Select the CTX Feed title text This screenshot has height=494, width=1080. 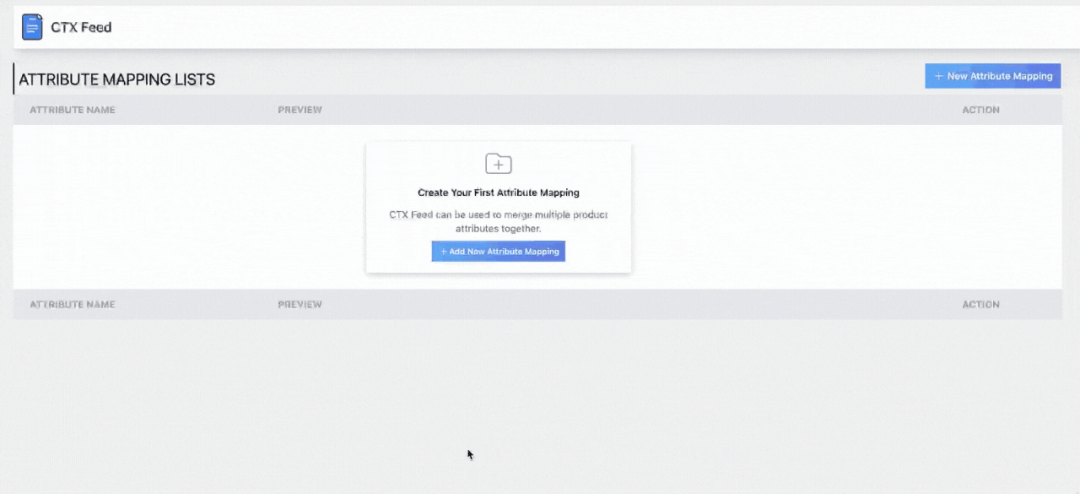(x=81, y=27)
